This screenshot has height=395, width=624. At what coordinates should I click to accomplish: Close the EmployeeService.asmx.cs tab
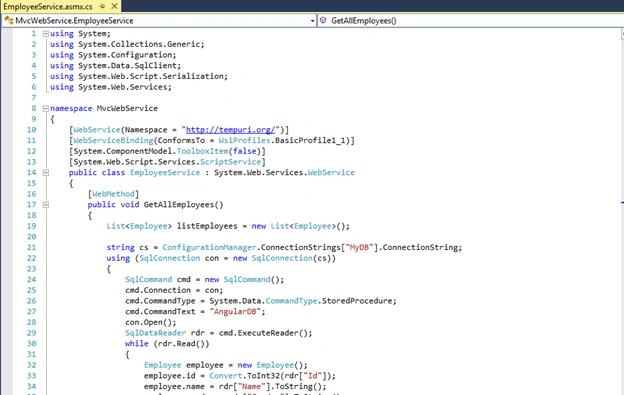[x=114, y=6]
